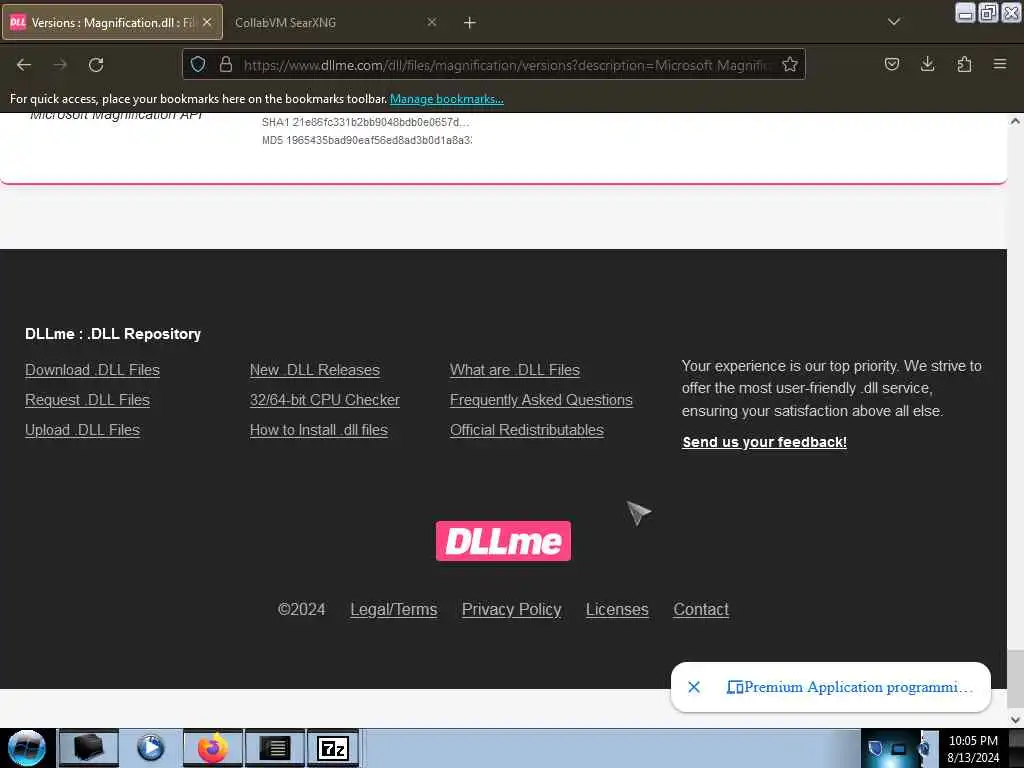Click the DLLme pink logo

[x=504, y=541]
